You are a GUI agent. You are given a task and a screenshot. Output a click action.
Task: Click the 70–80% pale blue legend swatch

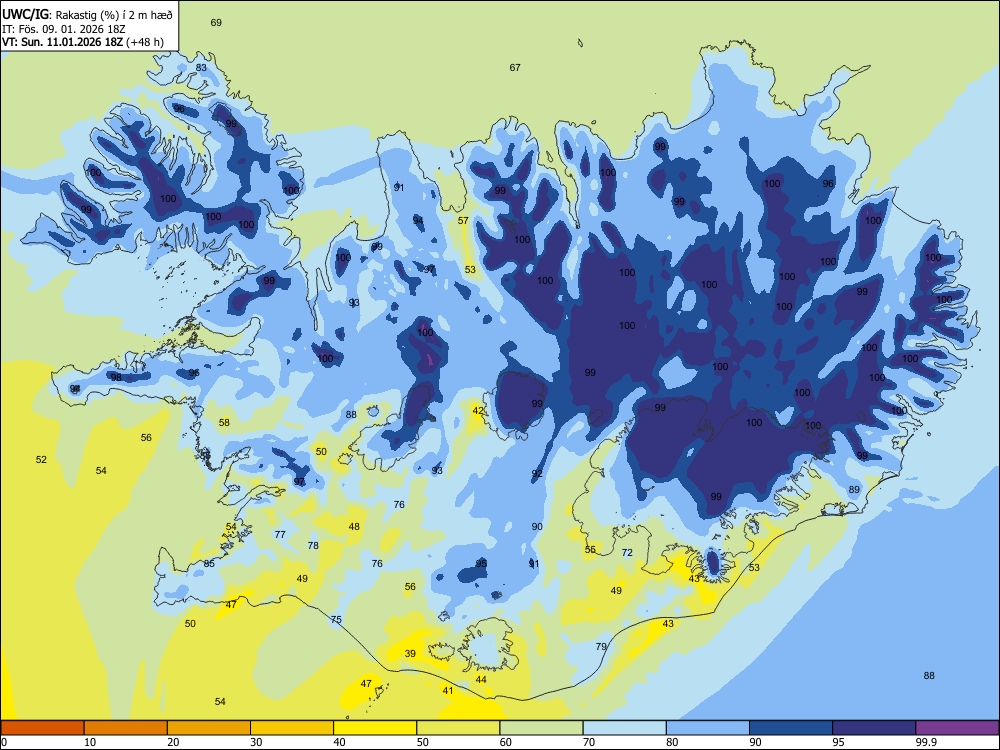[x=624, y=728]
